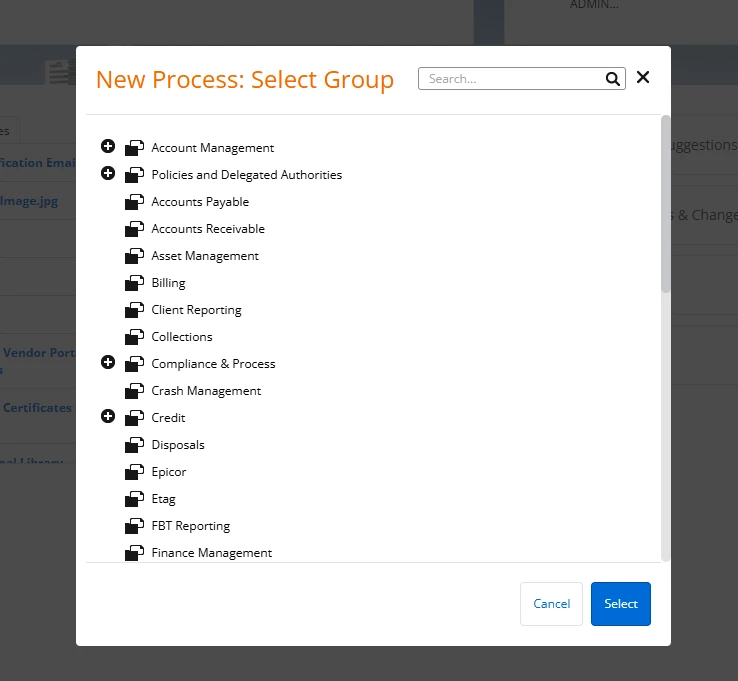
Task: Expand Policies and Delegated Authorities group
Action: pyautogui.click(x=108, y=174)
